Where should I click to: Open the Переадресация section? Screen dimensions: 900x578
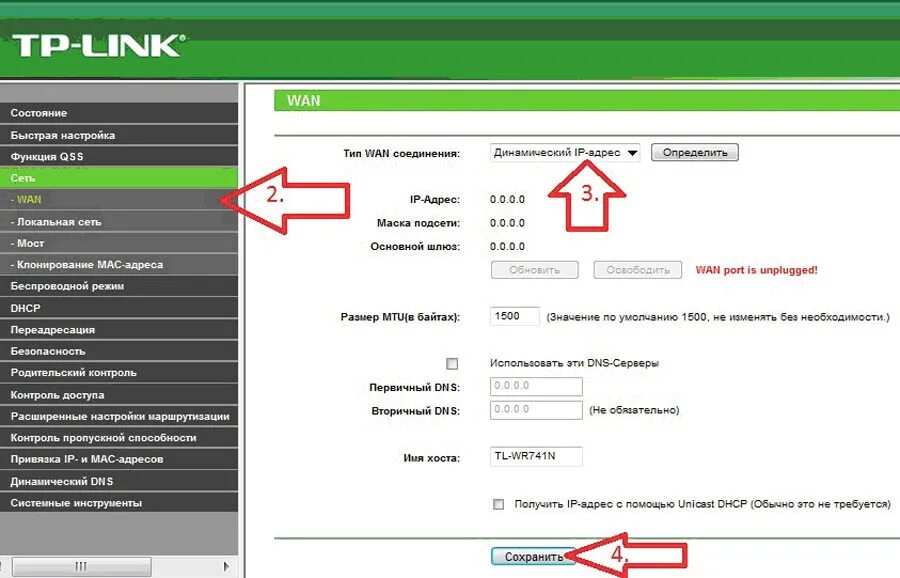[119, 329]
